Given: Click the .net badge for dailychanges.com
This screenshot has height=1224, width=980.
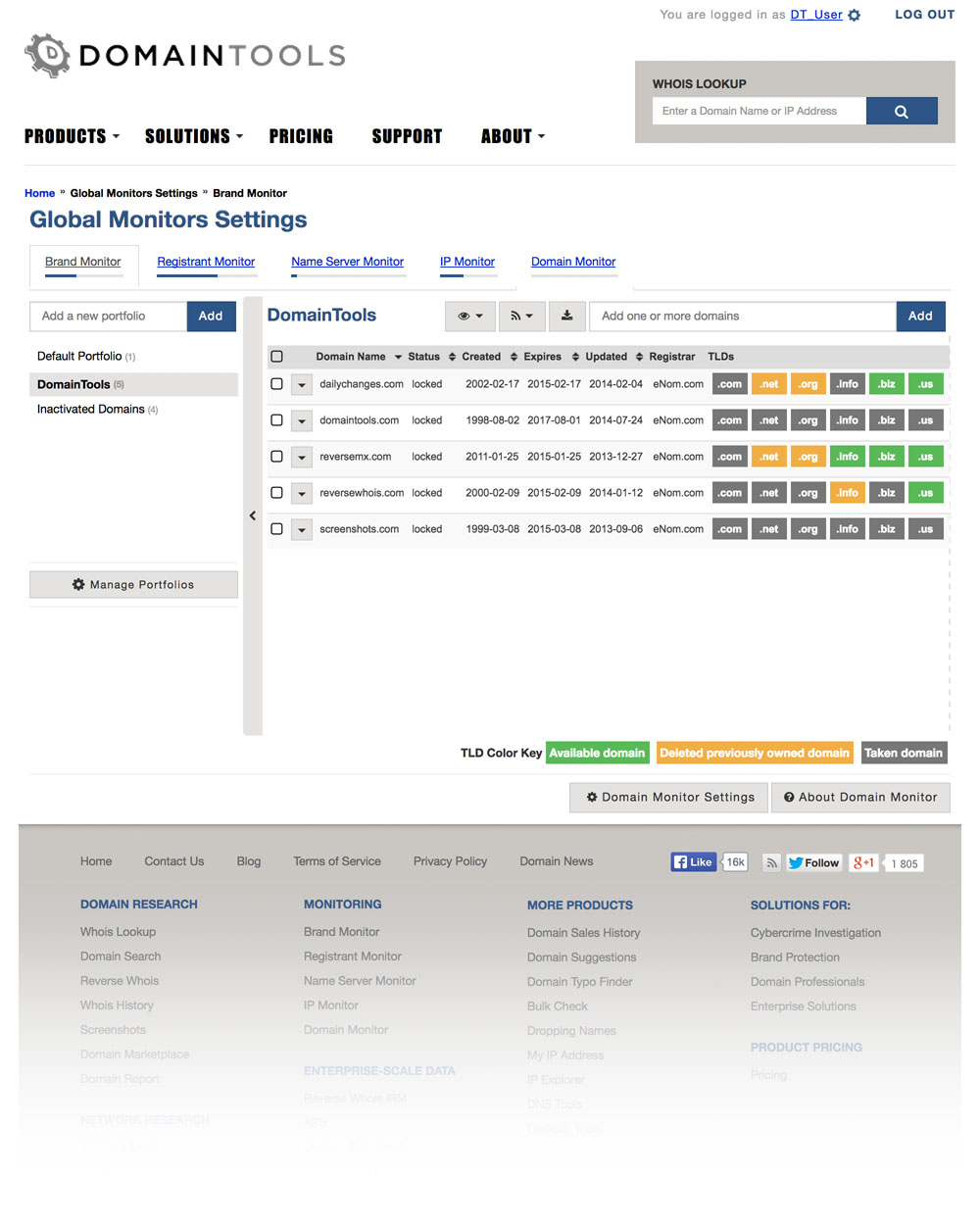Looking at the screenshot, I should 769,384.
